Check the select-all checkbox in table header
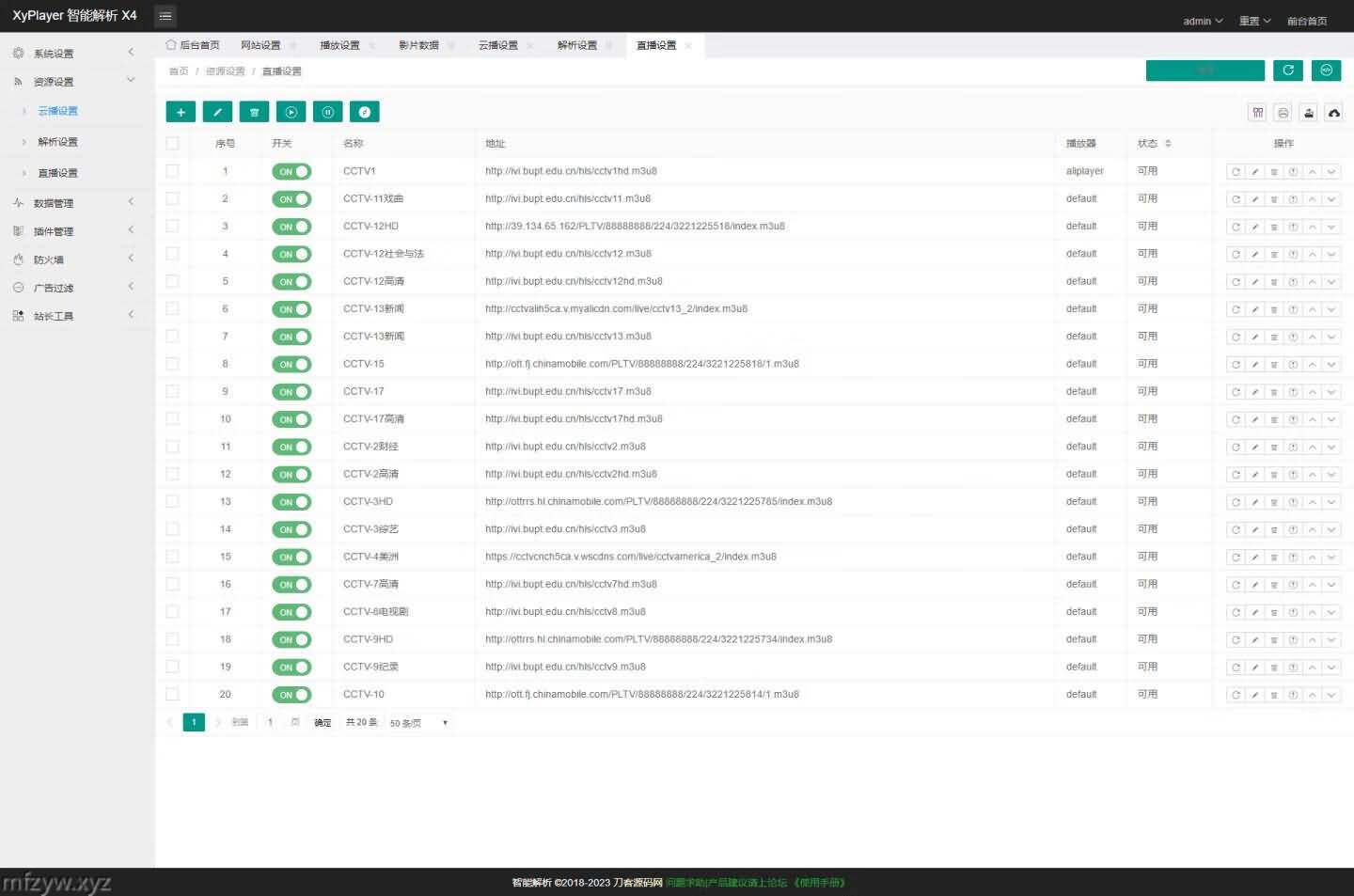Viewport: 1354px width, 896px height. [x=172, y=144]
